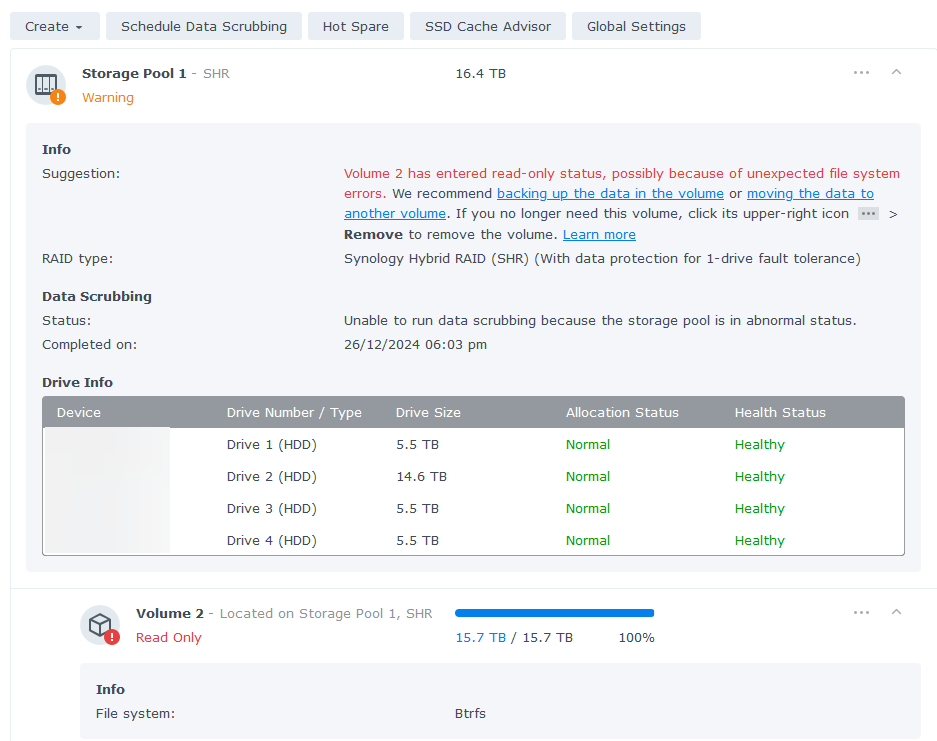This screenshot has width=937, height=741.
Task: Click the arrow after the inline ellipsis icon
Action: coord(891,213)
